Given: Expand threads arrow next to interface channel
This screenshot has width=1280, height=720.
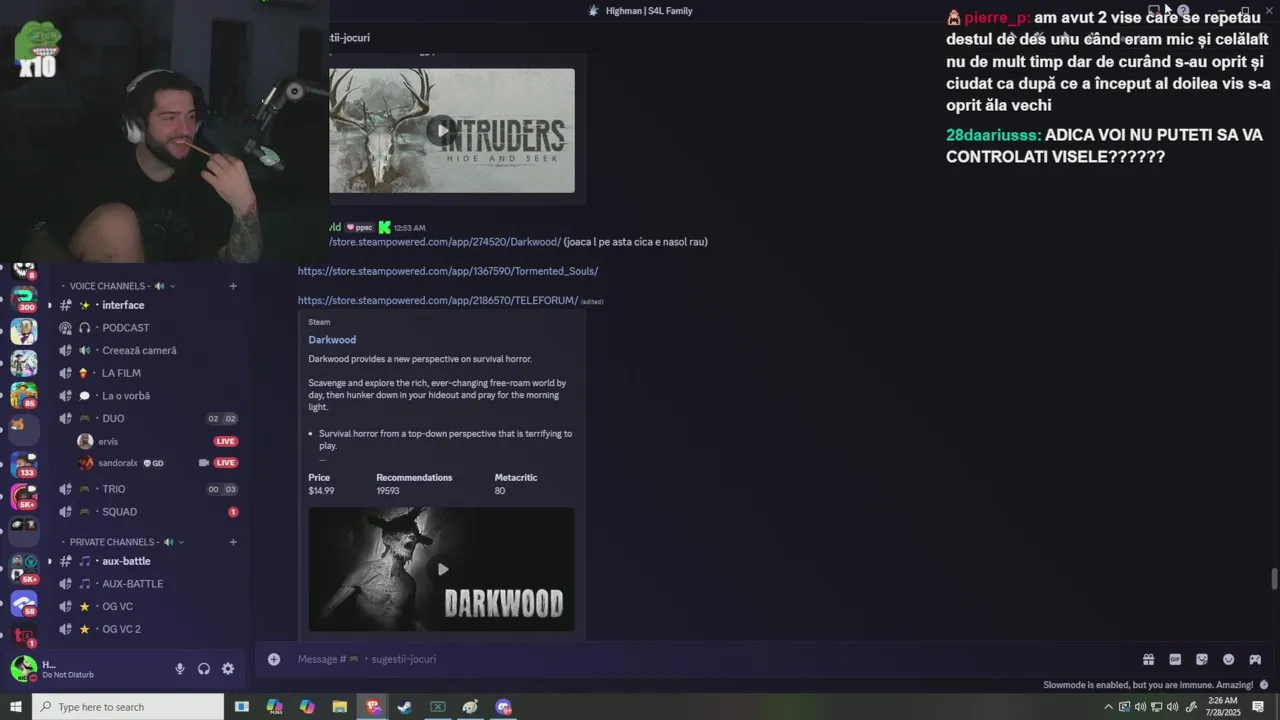Looking at the screenshot, I should [x=49, y=305].
